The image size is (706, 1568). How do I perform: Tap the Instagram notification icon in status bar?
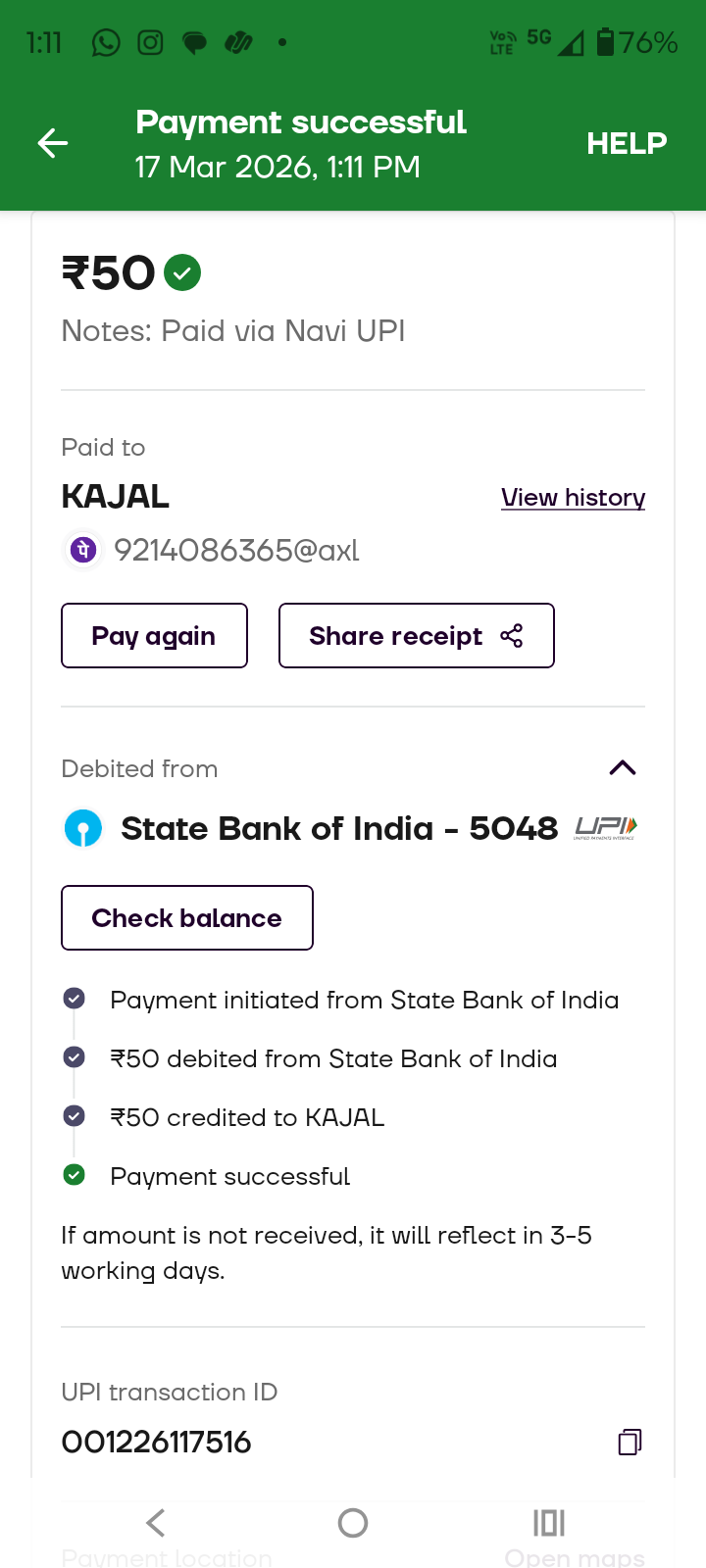coord(150,42)
